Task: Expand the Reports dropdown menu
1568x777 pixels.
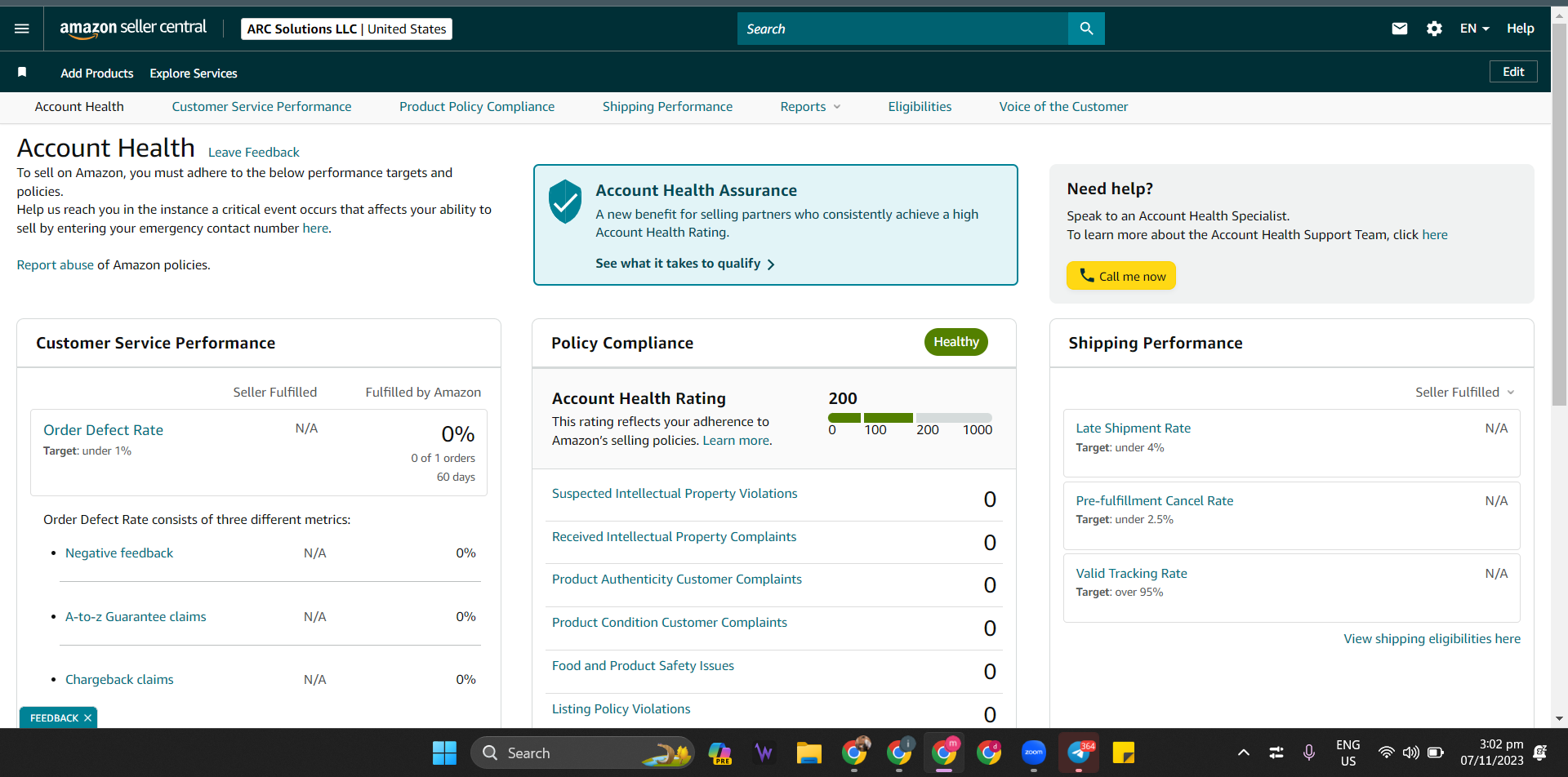Action: (810, 107)
